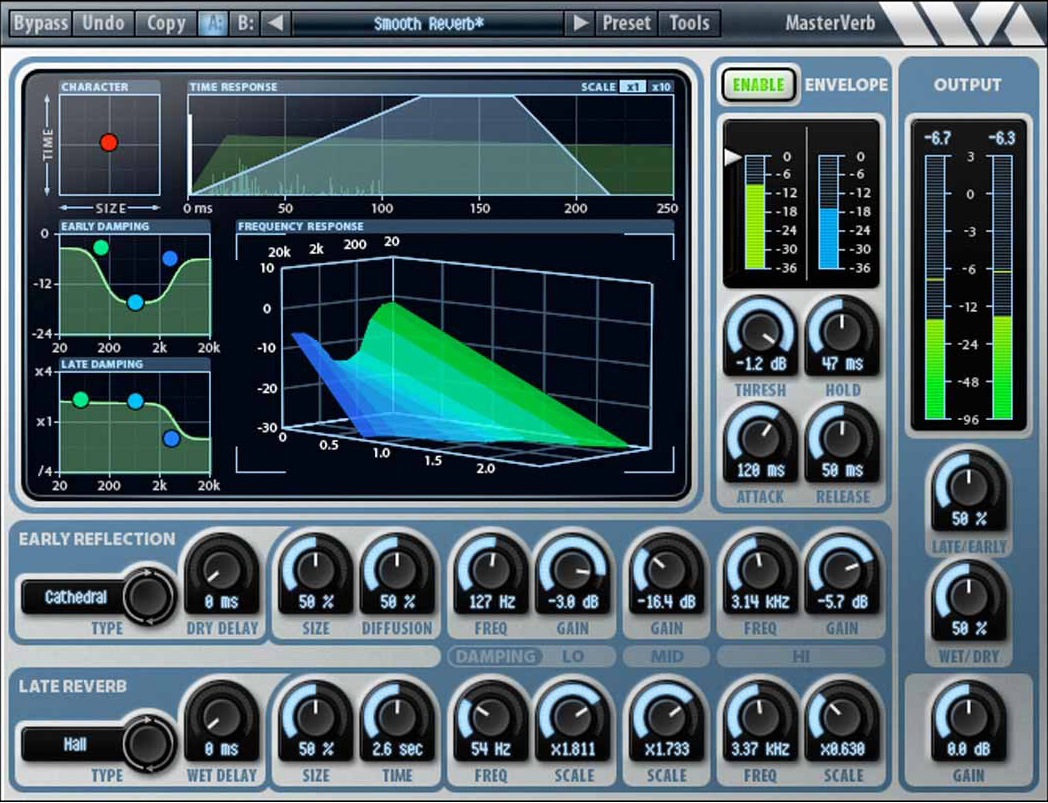Click the early reflection type rotary knob
The width and height of the screenshot is (1048, 803).
148,596
